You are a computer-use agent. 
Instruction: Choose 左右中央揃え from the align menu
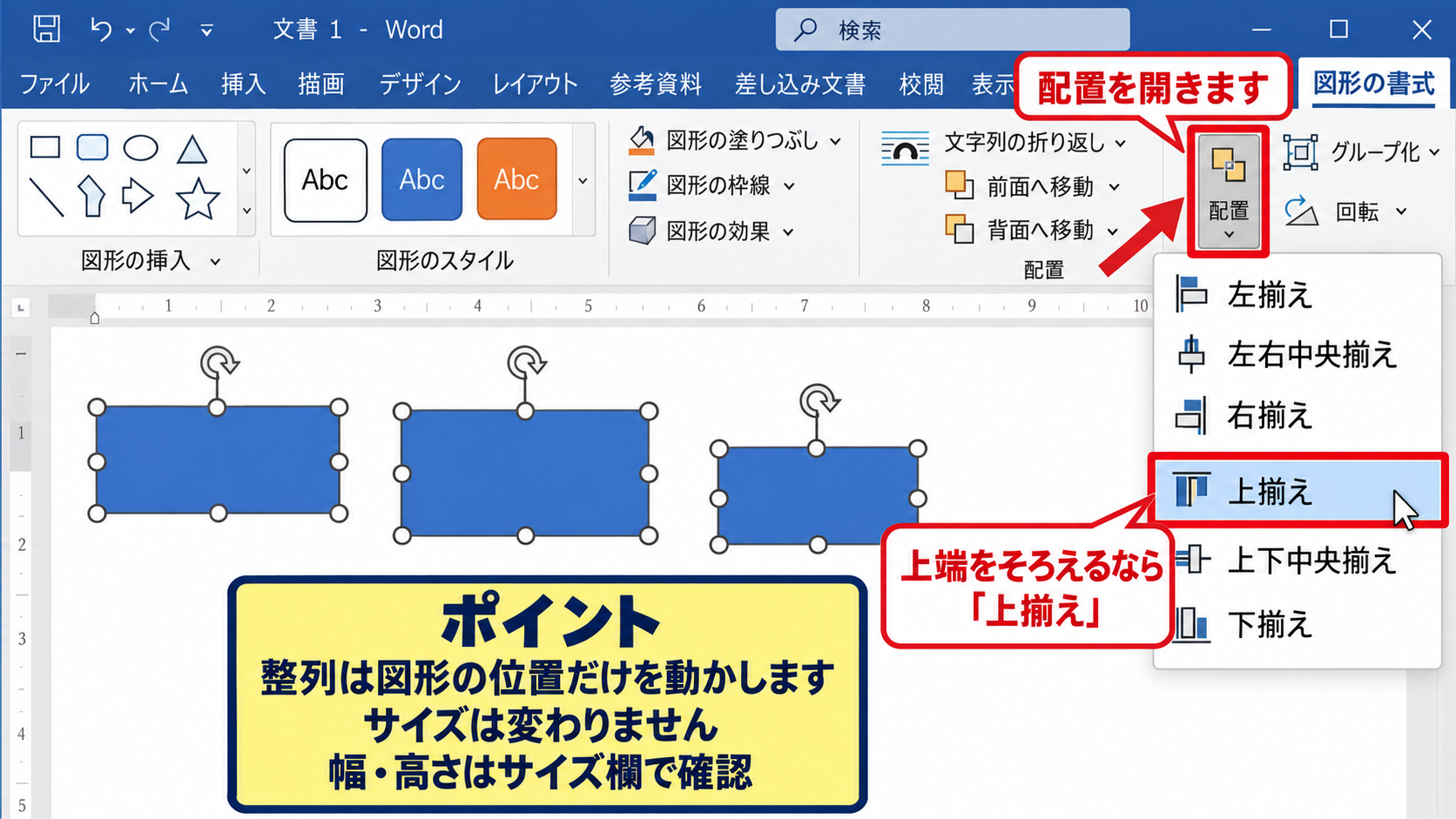(1297, 354)
